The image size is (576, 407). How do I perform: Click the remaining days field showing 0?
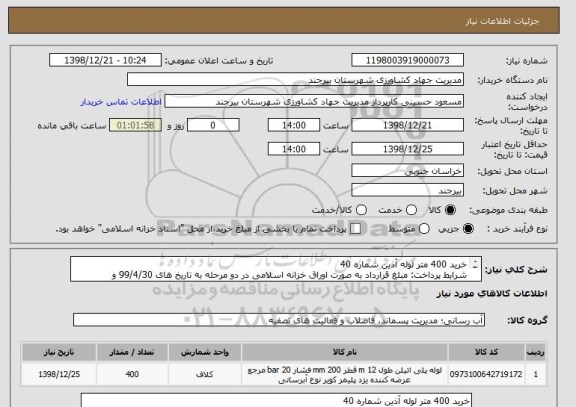point(213,125)
